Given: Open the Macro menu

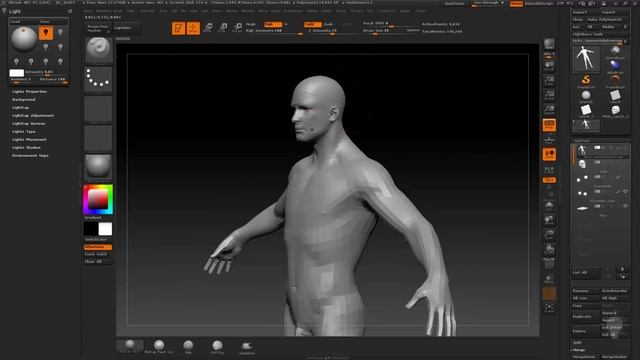Looking at the screenshot, I should click(217, 11).
